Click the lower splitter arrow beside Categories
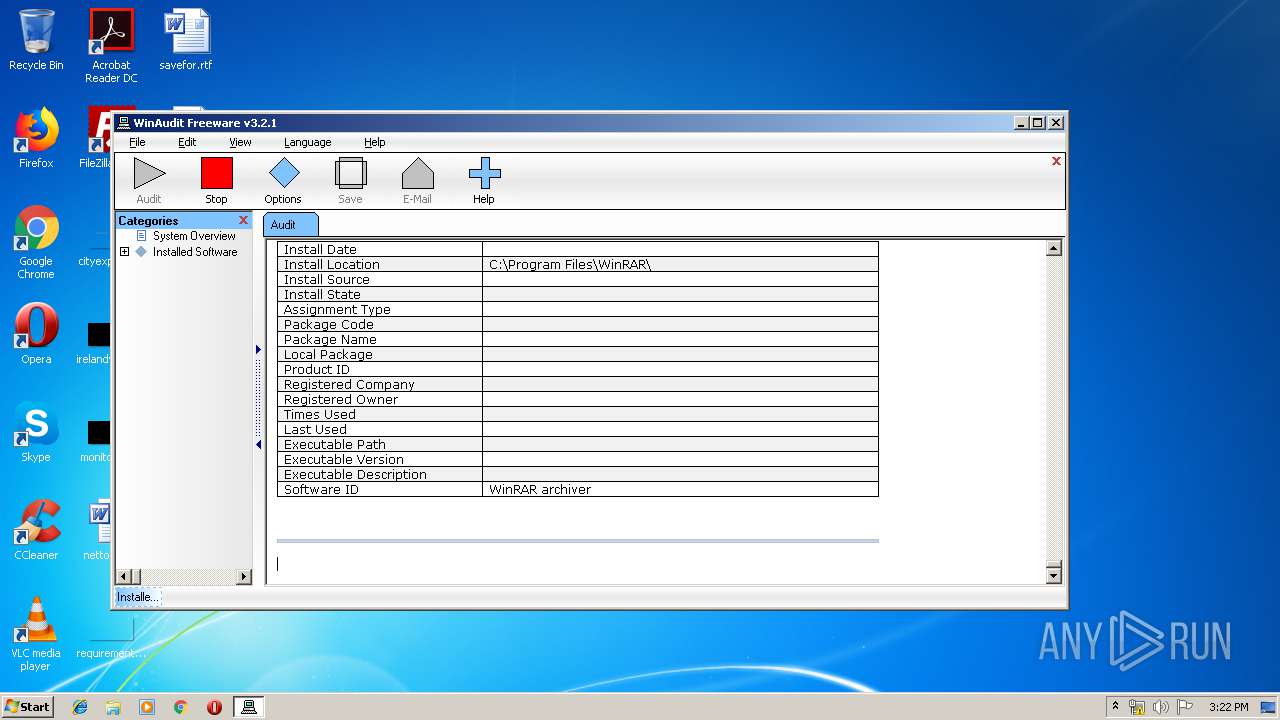 click(258, 444)
